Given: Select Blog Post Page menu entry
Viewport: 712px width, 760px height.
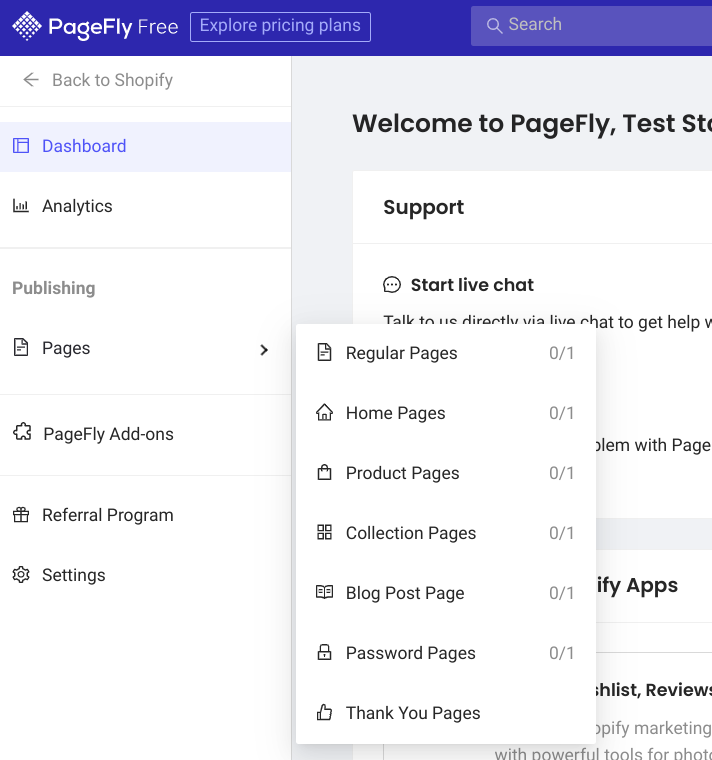Looking at the screenshot, I should [x=405, y=593].
